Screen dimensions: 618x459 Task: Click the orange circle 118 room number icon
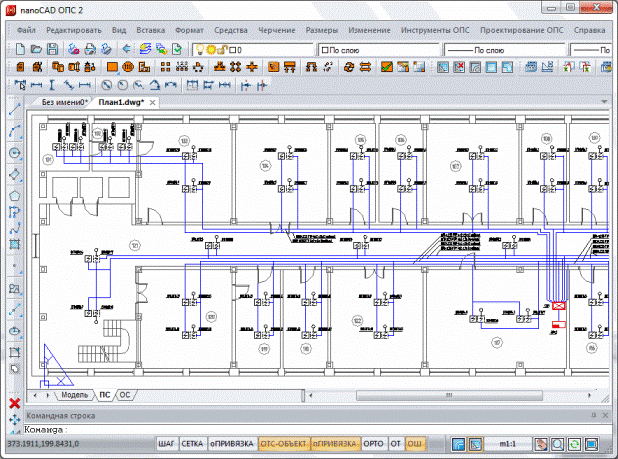coord(128,67)
